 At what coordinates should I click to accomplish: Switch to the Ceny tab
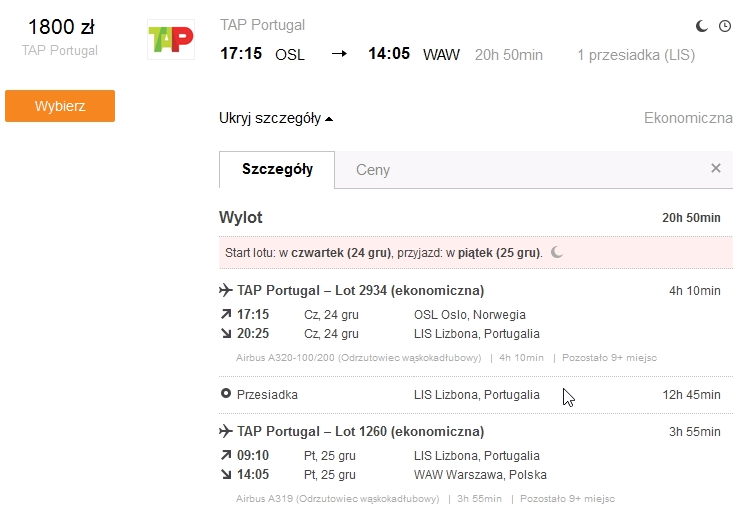[373, 170]
